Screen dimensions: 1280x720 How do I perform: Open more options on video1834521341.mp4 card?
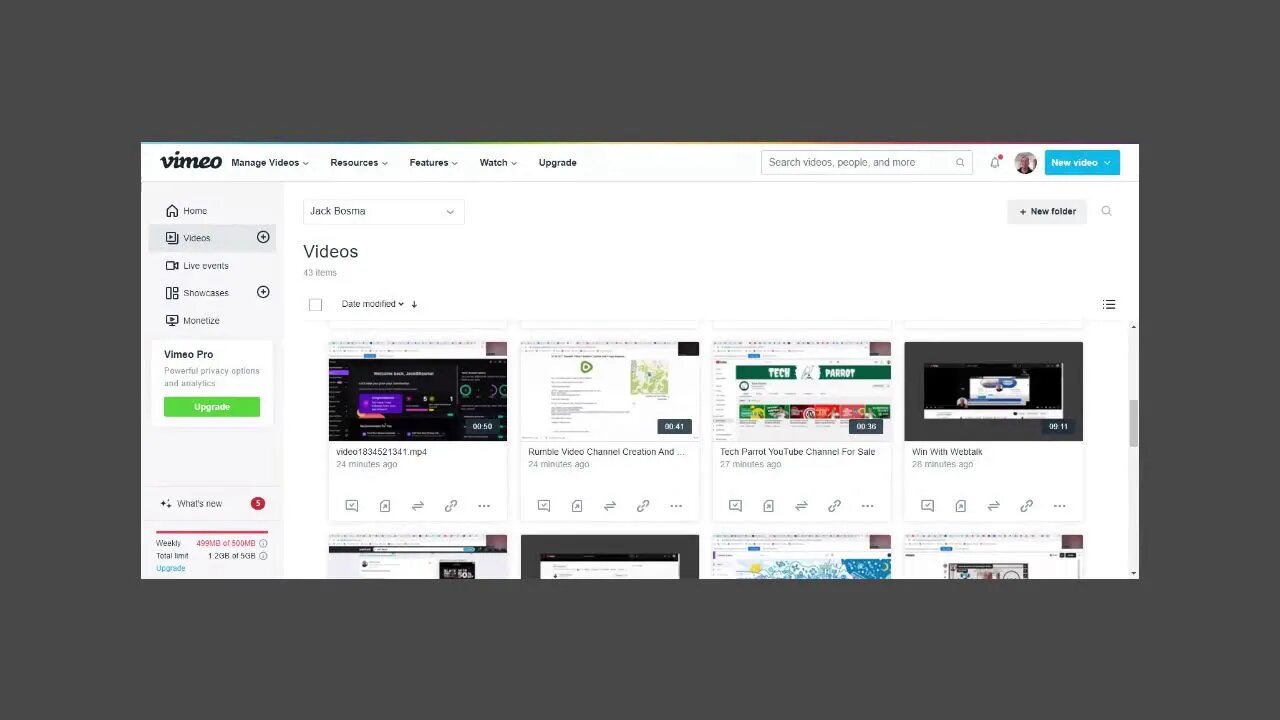[x=484, y=506]
